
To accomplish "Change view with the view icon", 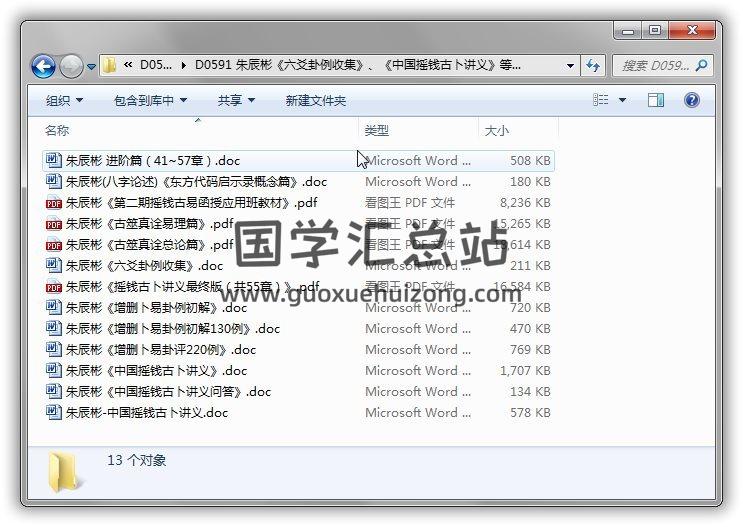I will [600, 100].
